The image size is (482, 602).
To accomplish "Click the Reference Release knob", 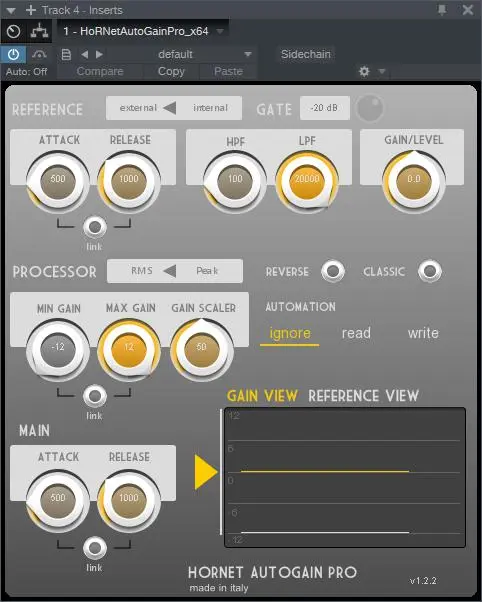I will (129, 181).
